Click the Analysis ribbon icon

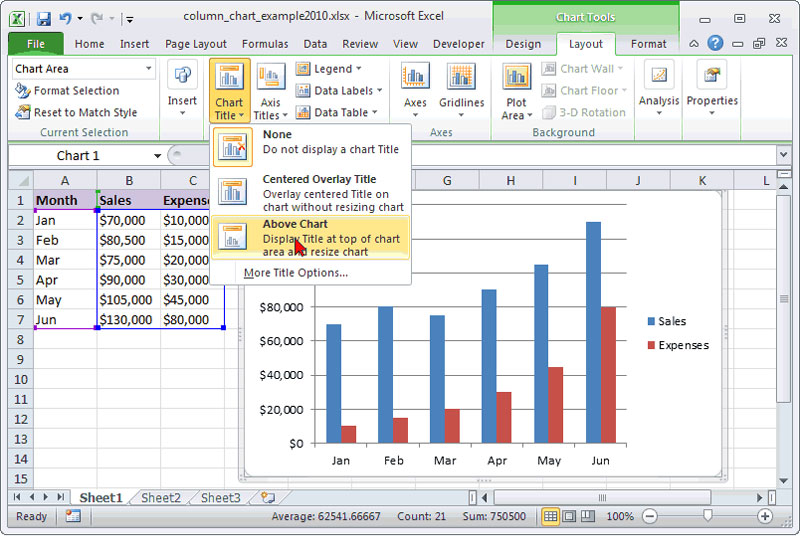[x=659, y=75]
